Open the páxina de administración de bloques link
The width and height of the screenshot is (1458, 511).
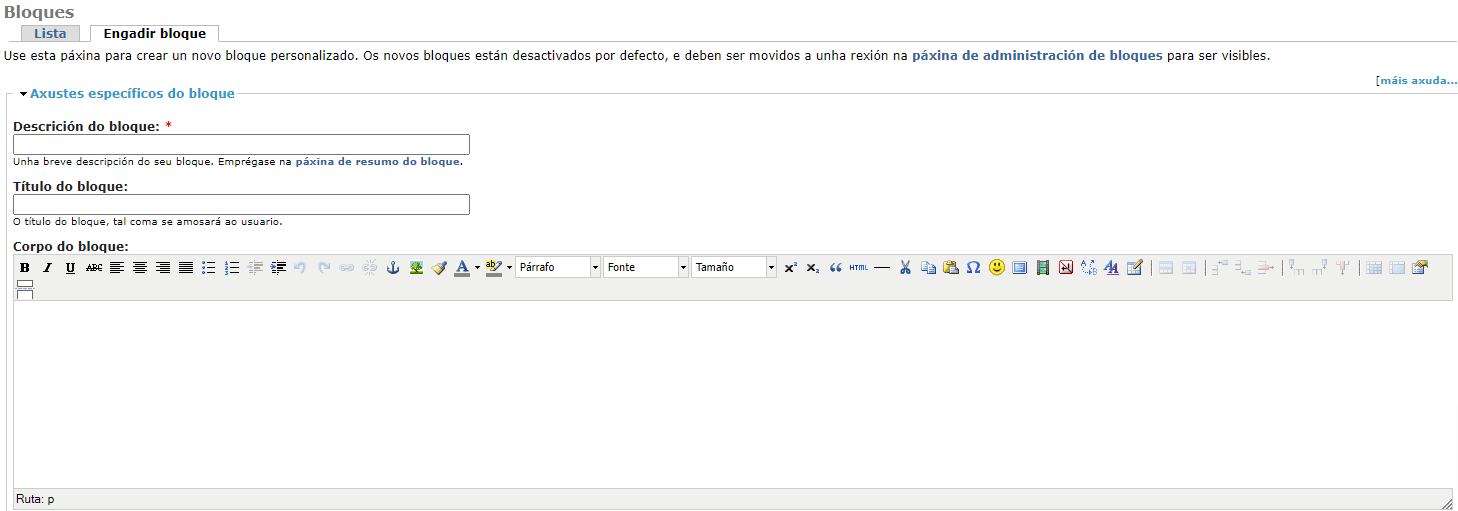(1037, 56)
